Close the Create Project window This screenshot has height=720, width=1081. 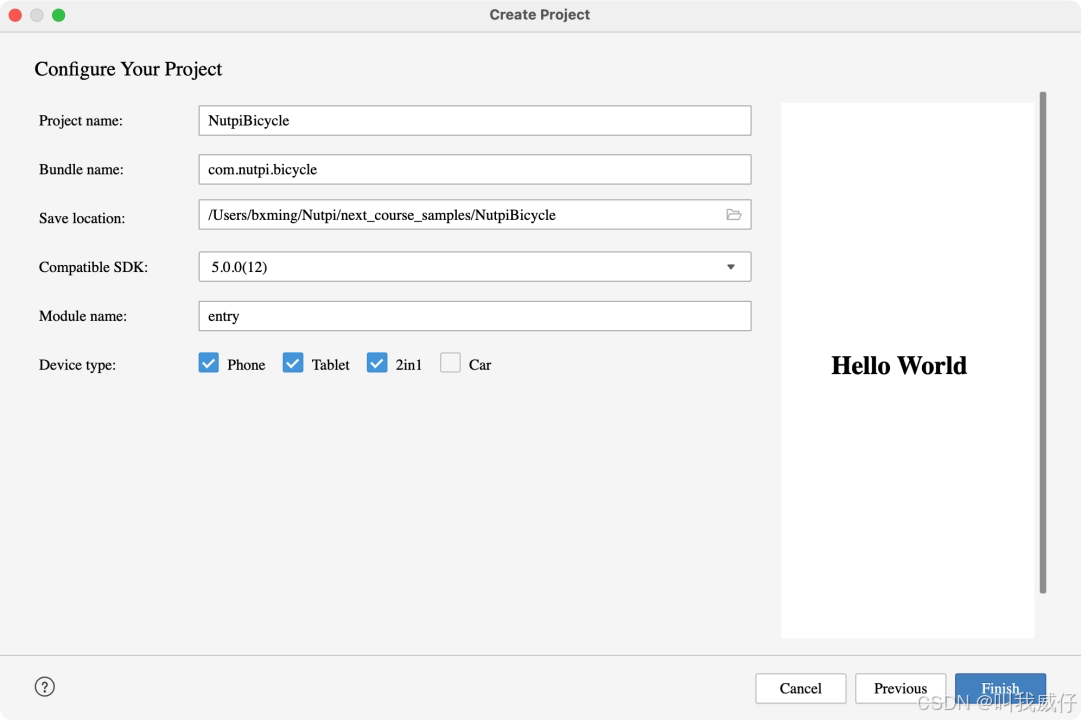pyautogui.click(x=15, y=15)
